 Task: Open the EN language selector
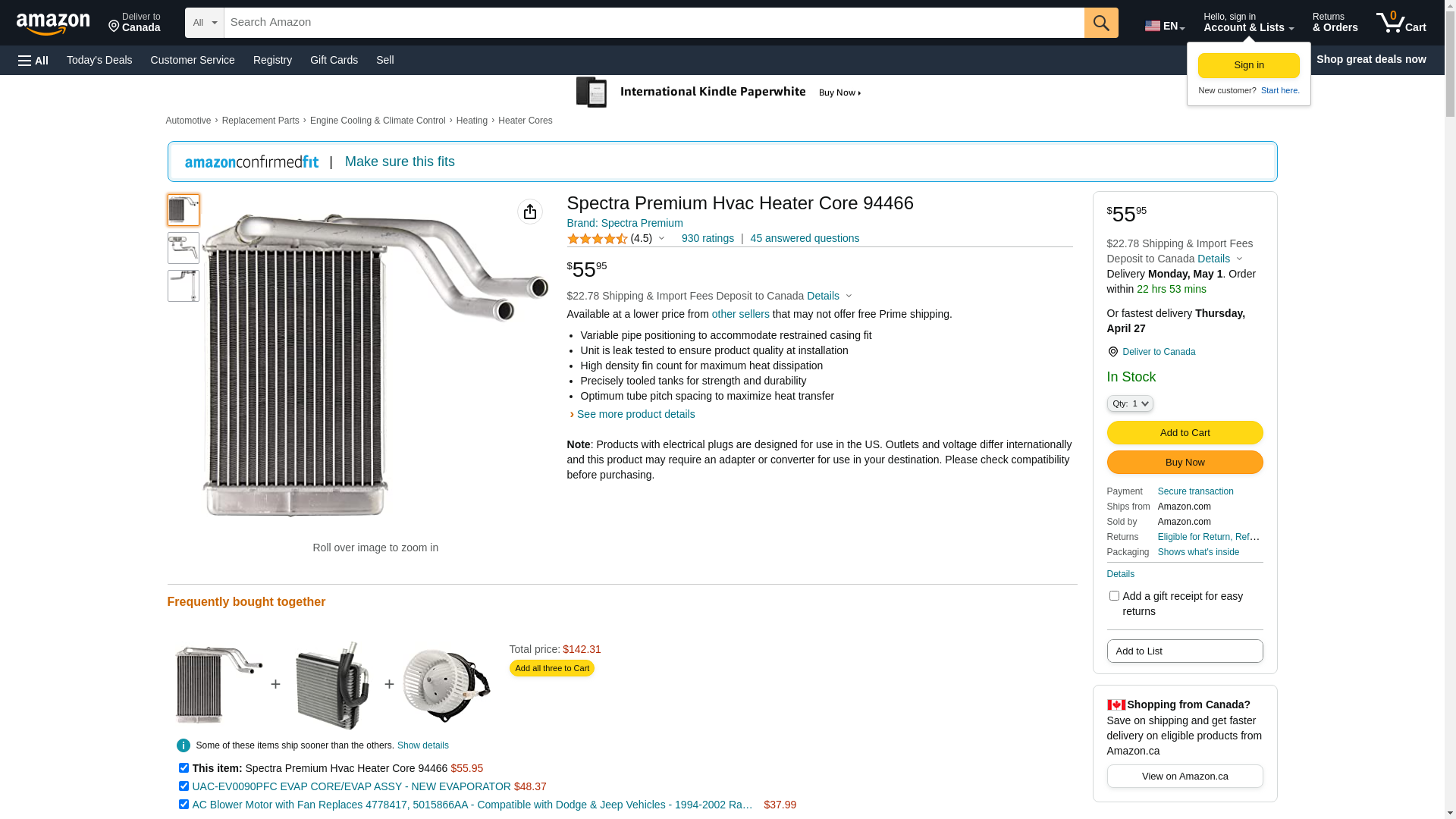click(1165, 26)
